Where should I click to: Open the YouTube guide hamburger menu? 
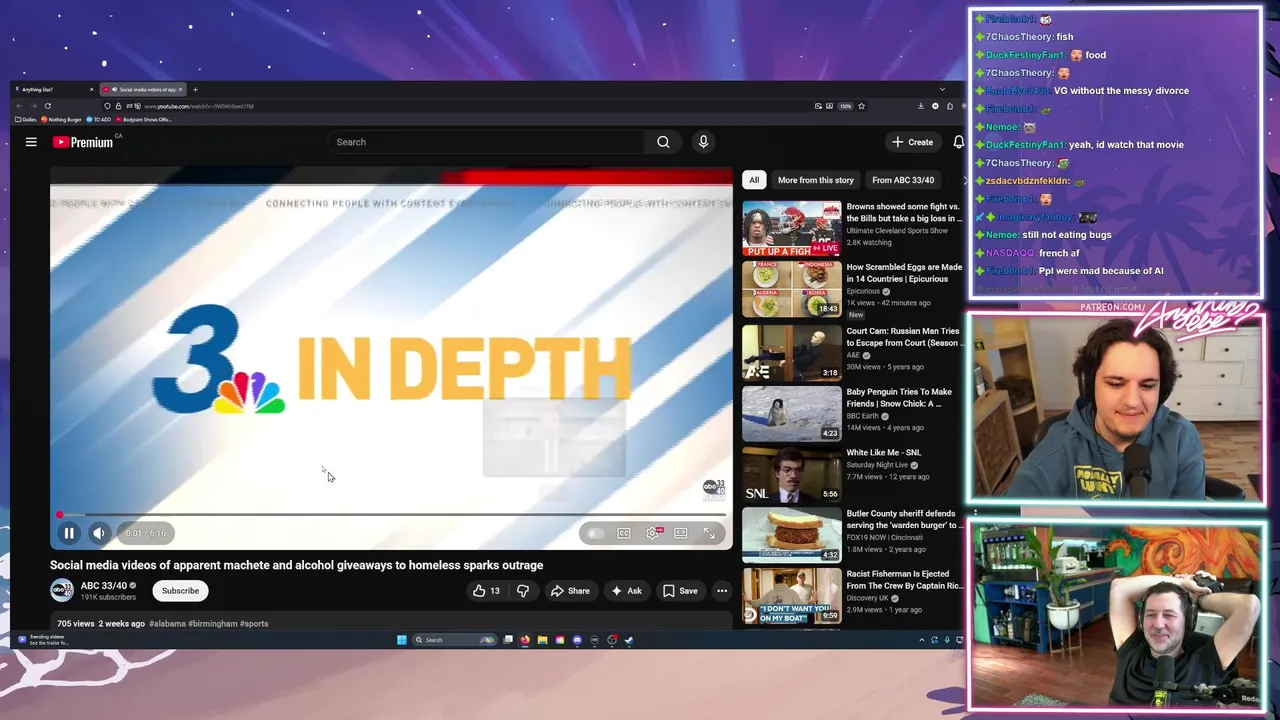(x=31, y=142)
